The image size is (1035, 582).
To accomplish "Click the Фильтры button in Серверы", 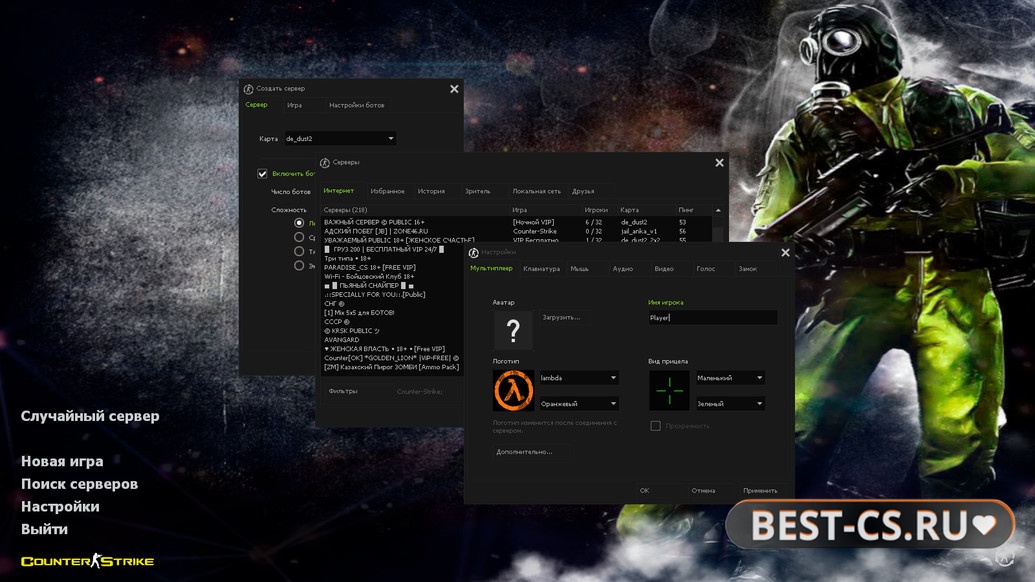I will click(343, 391).
